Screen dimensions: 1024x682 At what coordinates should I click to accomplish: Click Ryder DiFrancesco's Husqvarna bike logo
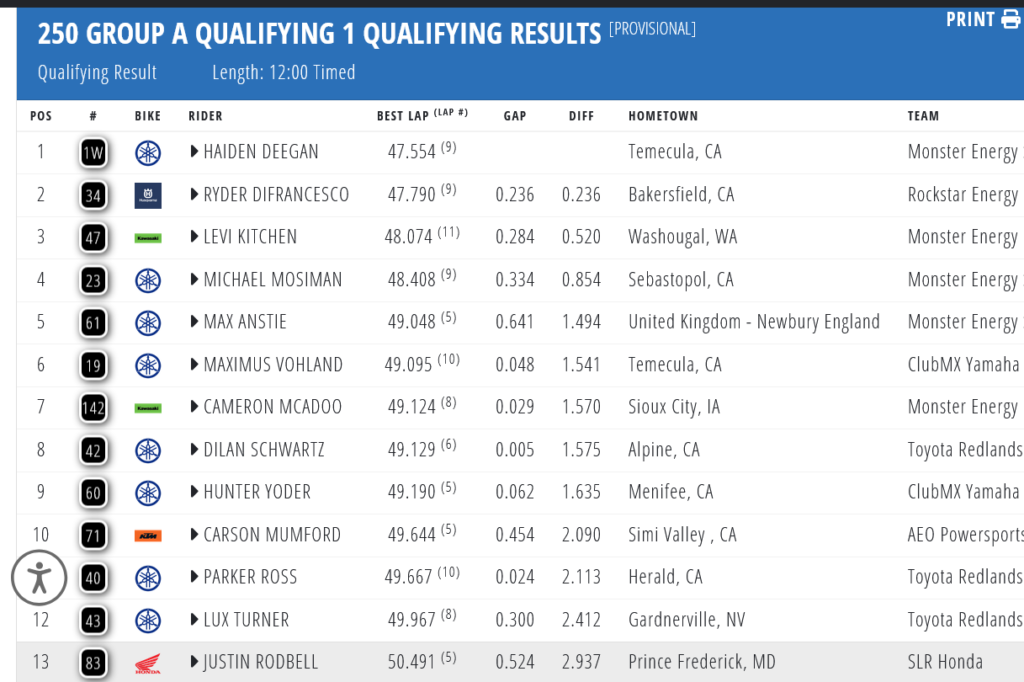(x=148, y=195)
